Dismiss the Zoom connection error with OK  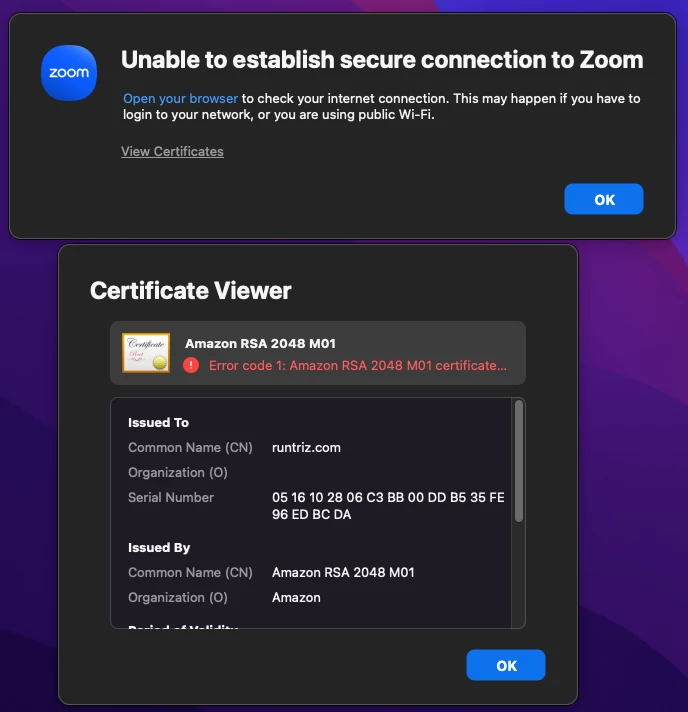[x=604, y=199]
